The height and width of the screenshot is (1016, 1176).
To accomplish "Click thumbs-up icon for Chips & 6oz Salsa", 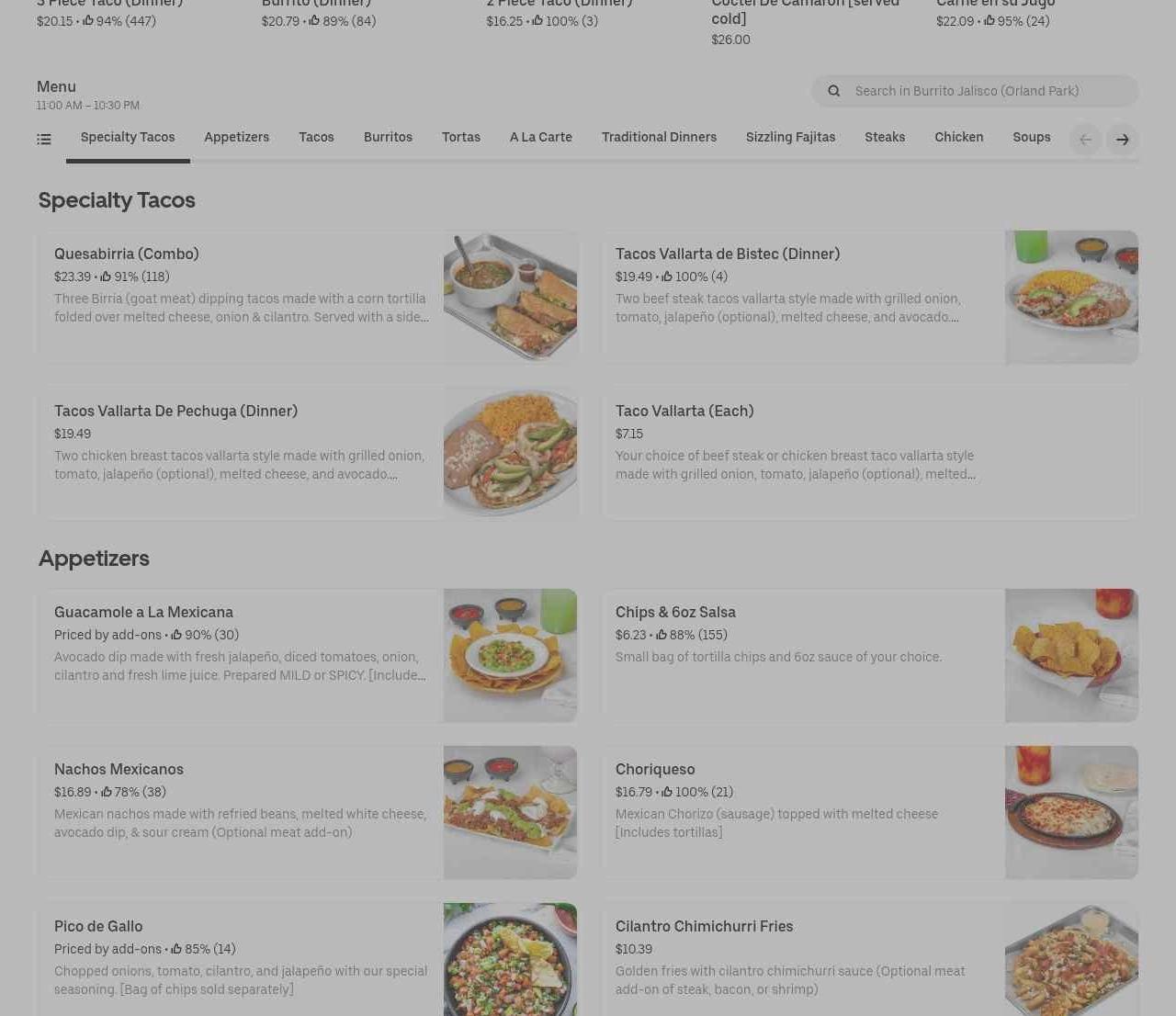I will click(x=661, y=635).
